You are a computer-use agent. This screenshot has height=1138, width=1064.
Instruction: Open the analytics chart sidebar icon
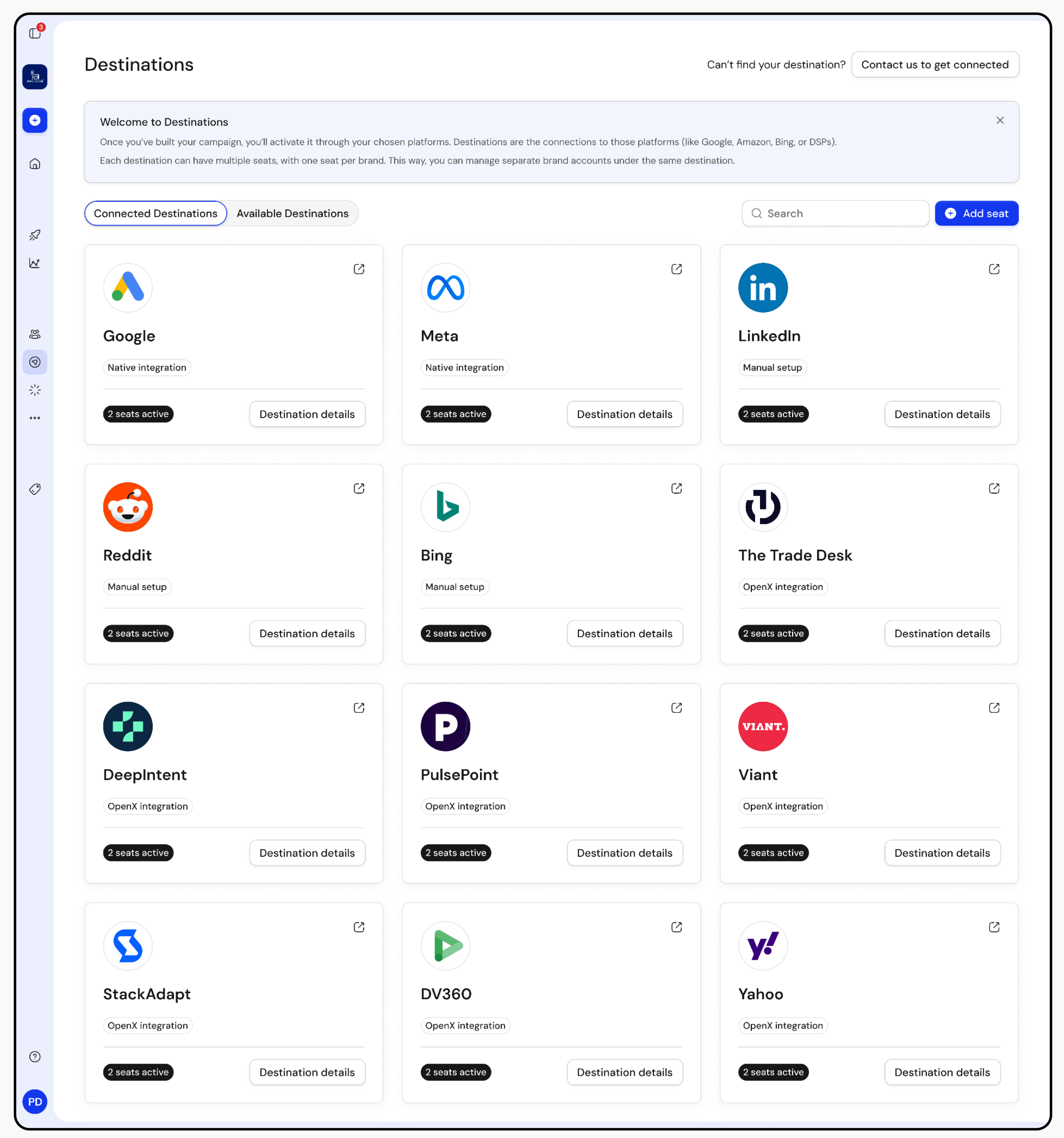[35, 263]
